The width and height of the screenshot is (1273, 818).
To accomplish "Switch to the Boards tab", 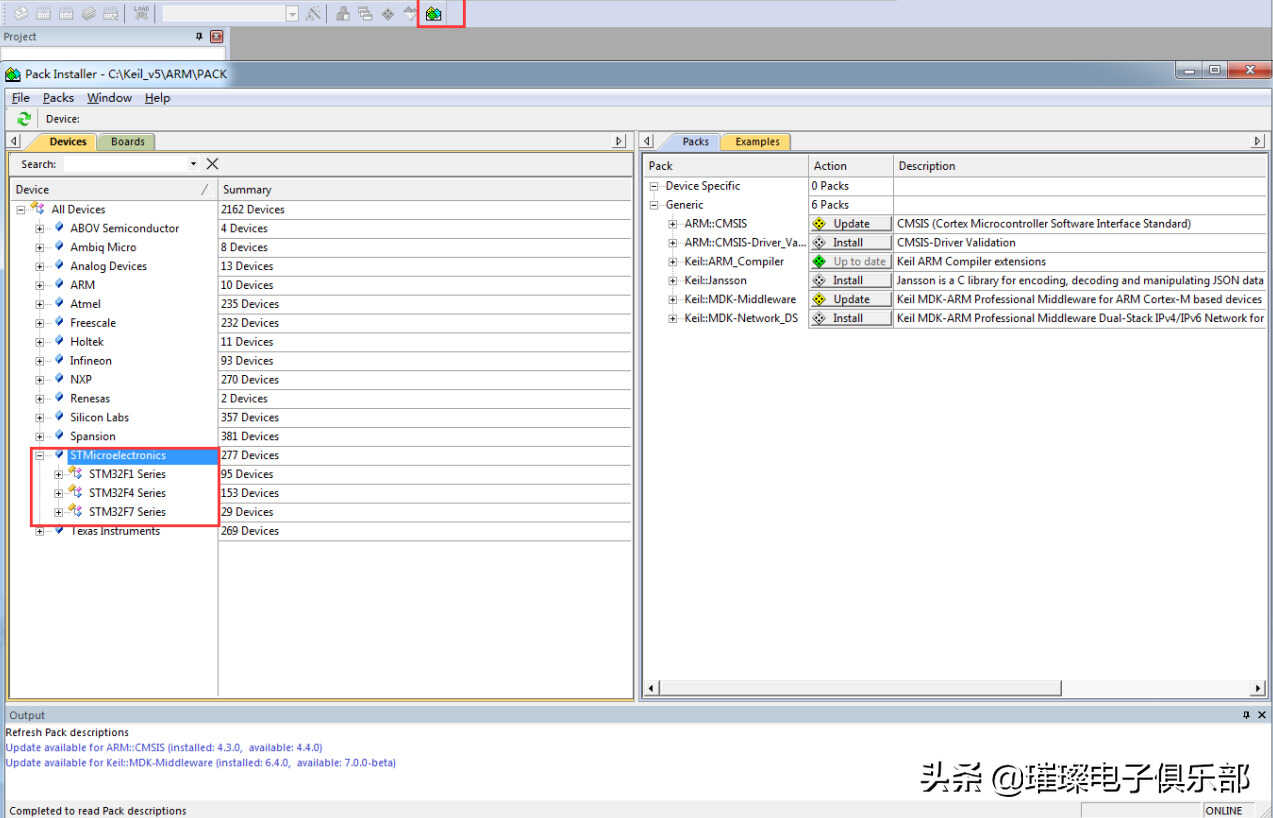I will coord(128,142).
